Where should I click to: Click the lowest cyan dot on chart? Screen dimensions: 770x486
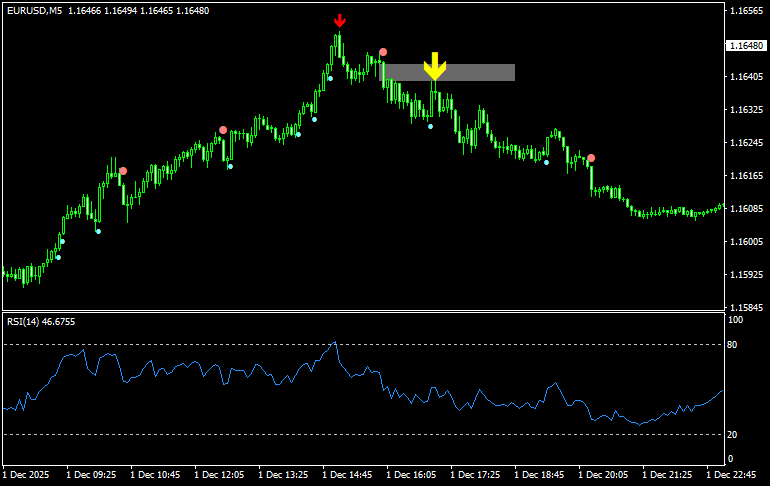click(58, 257)
